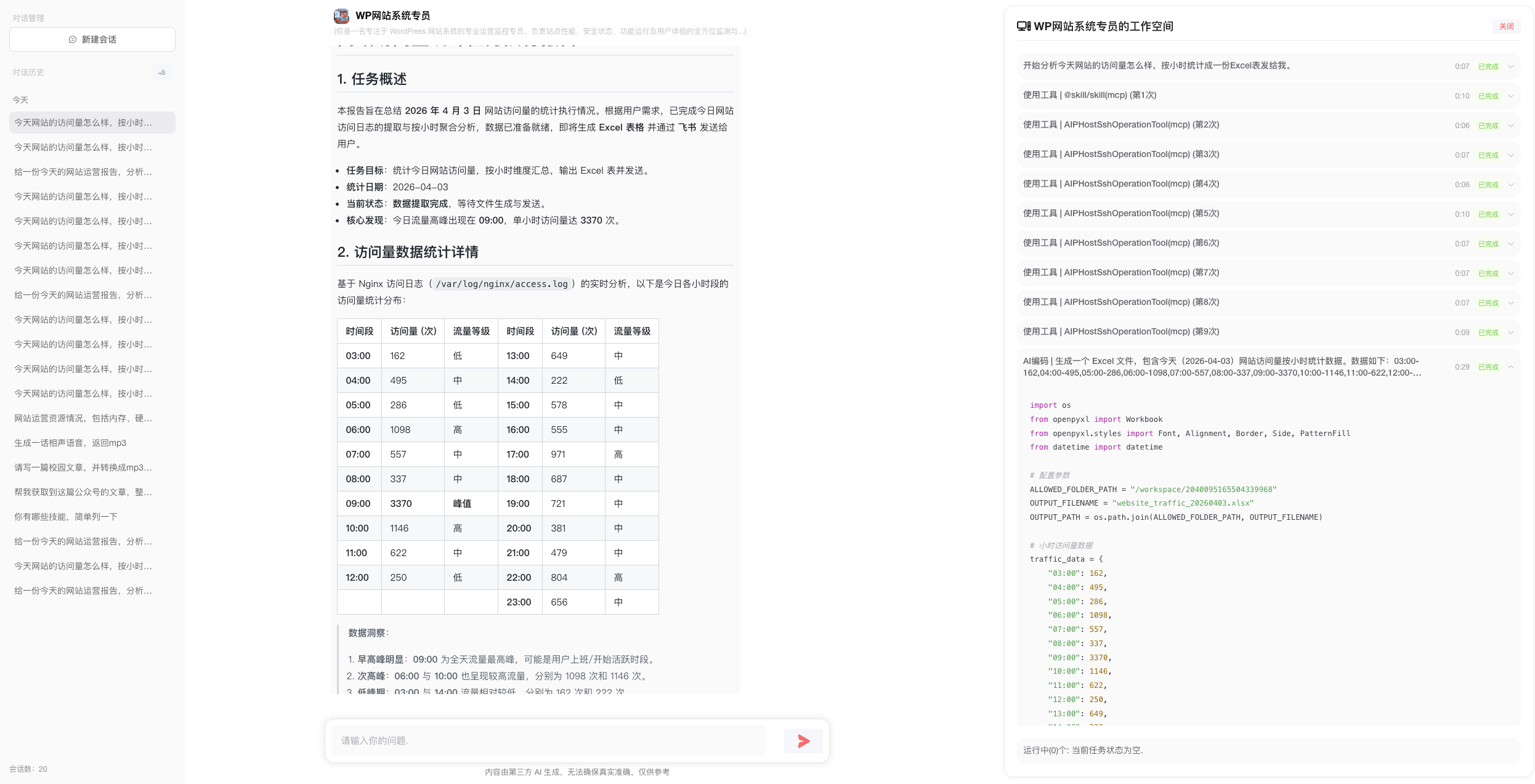Open the 生成一话相声语音 conversation
Image resolution: width=1535 pixels, height=784 pixels.
(x=70, y=443)
